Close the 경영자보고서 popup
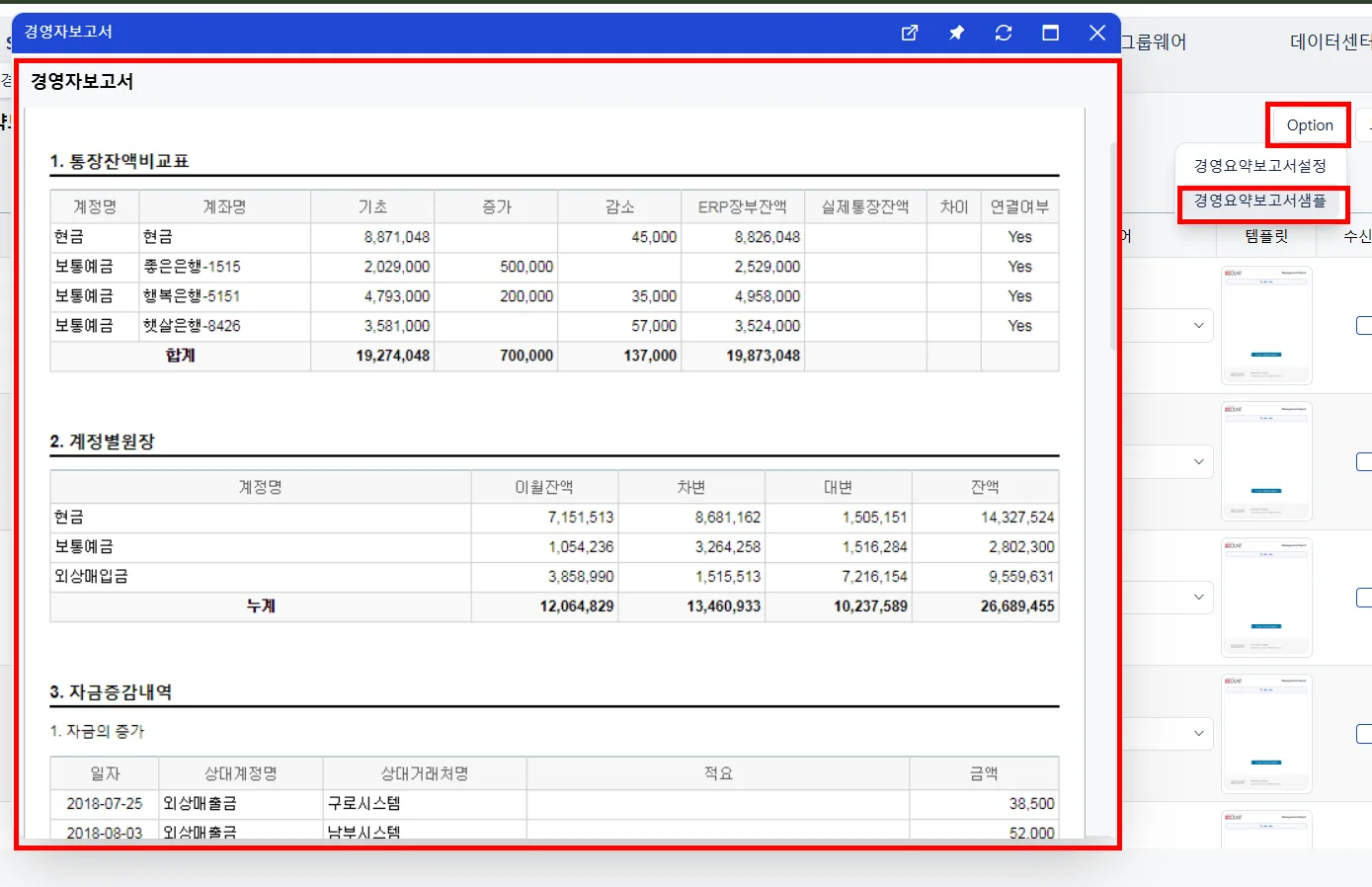 coord(1097,33)
